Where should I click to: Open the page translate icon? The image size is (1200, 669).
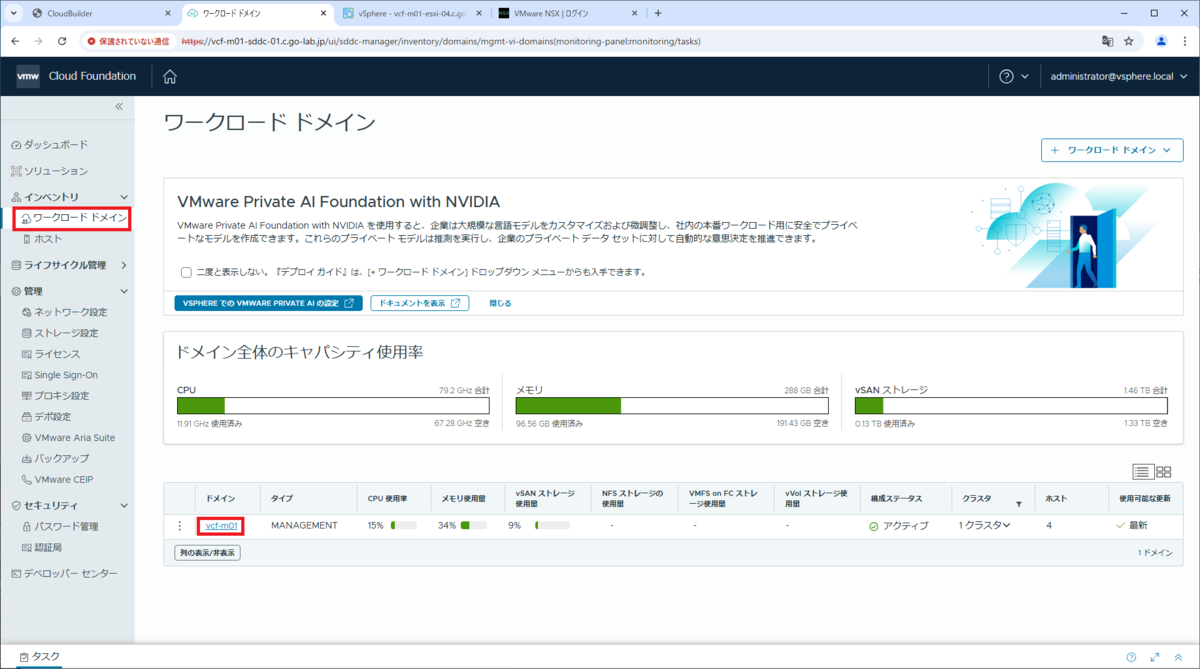(x=1107, y=41)
